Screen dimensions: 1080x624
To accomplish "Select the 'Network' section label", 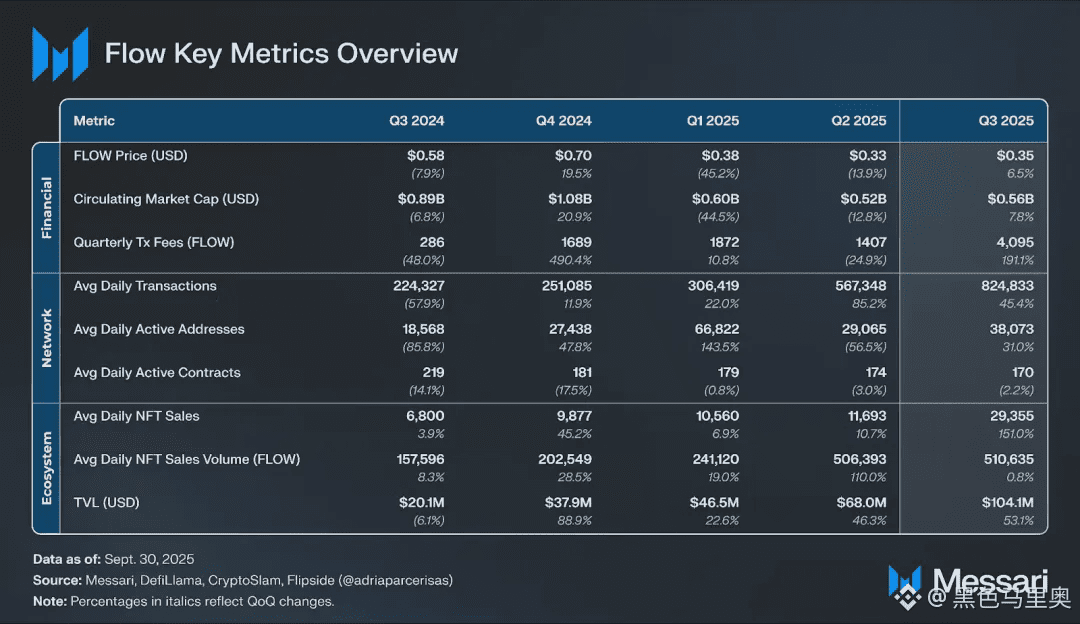I will 46,337.
